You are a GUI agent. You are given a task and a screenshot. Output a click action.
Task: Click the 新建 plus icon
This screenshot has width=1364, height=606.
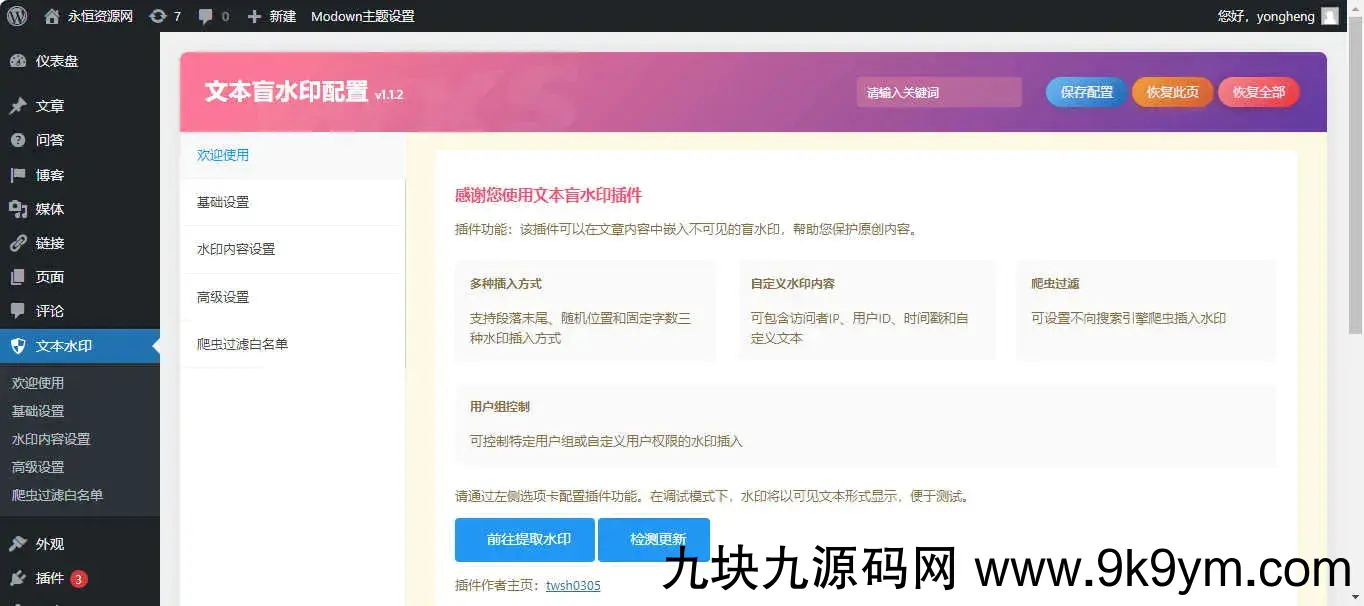click(254, 16)
